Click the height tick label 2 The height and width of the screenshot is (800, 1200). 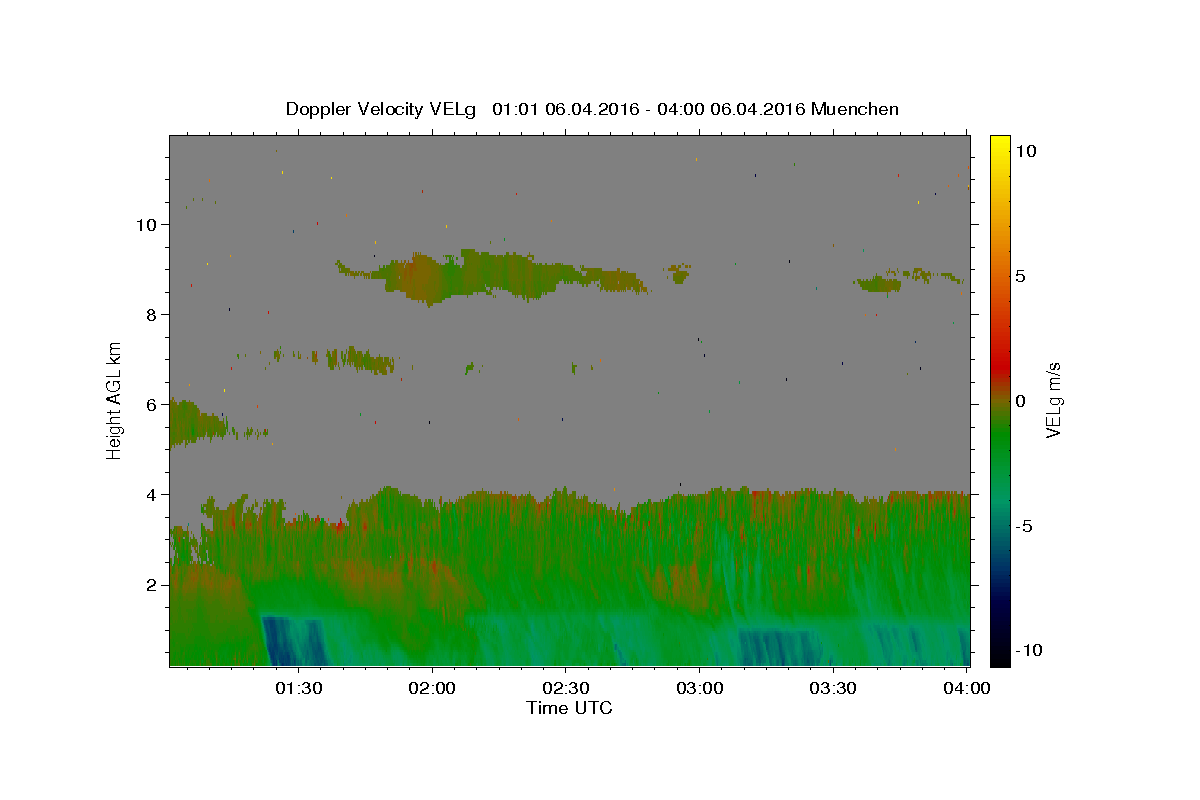tap(152, 584)
